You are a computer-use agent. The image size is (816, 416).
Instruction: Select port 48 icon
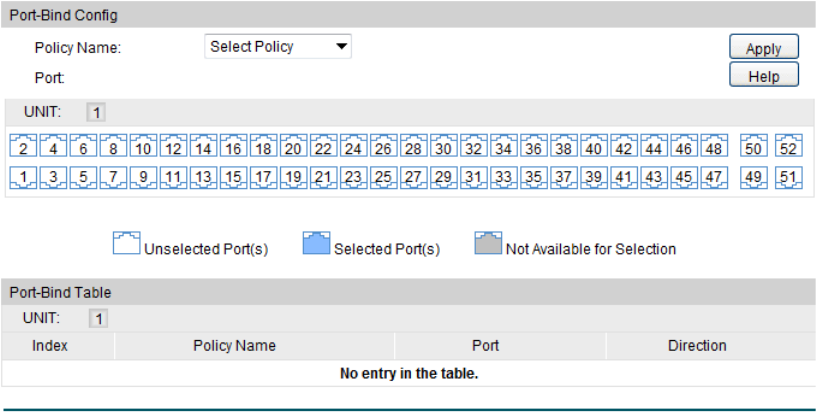pyautogui.click(x=714, y=148)
